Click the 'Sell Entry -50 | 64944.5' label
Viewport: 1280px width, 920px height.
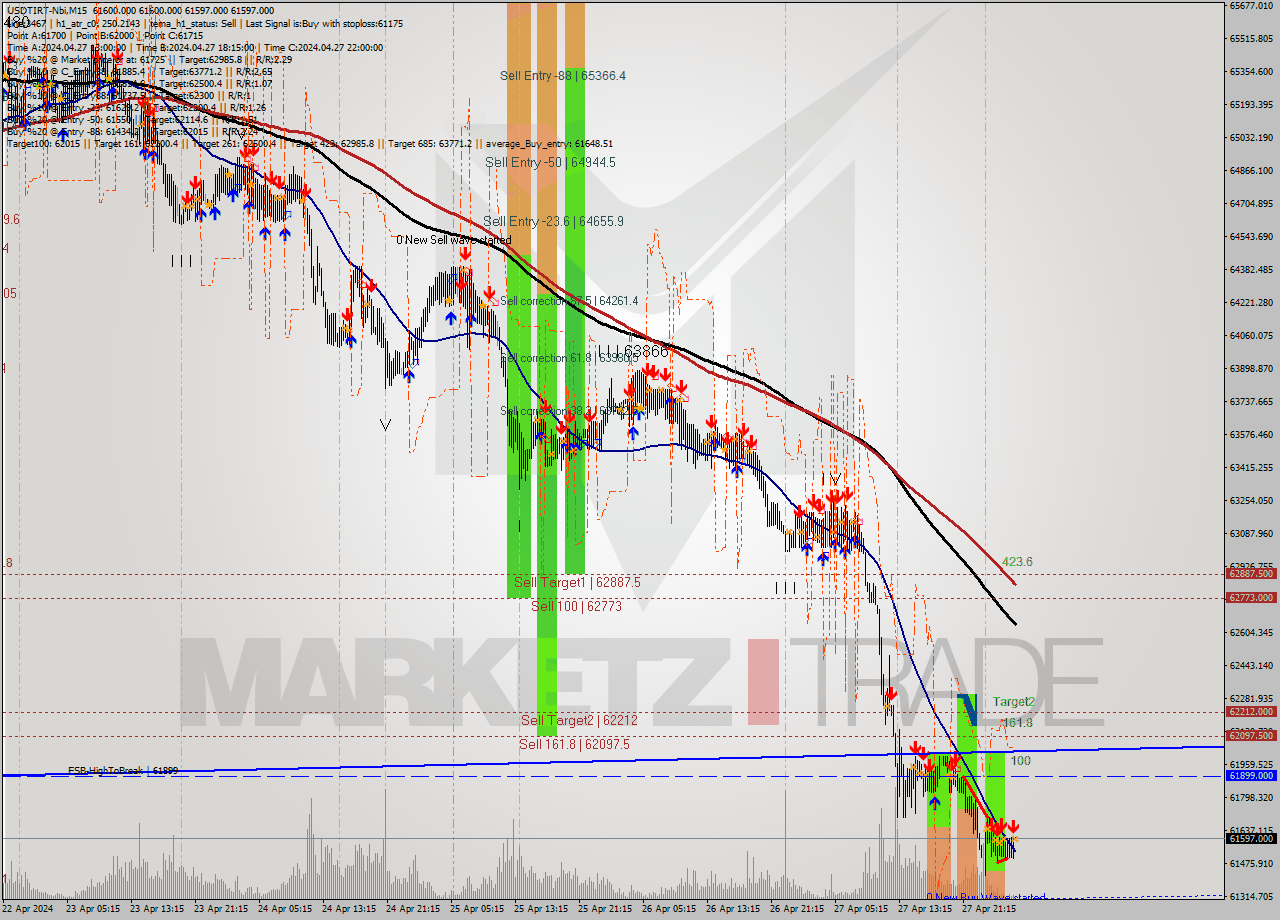pos(550,162)
